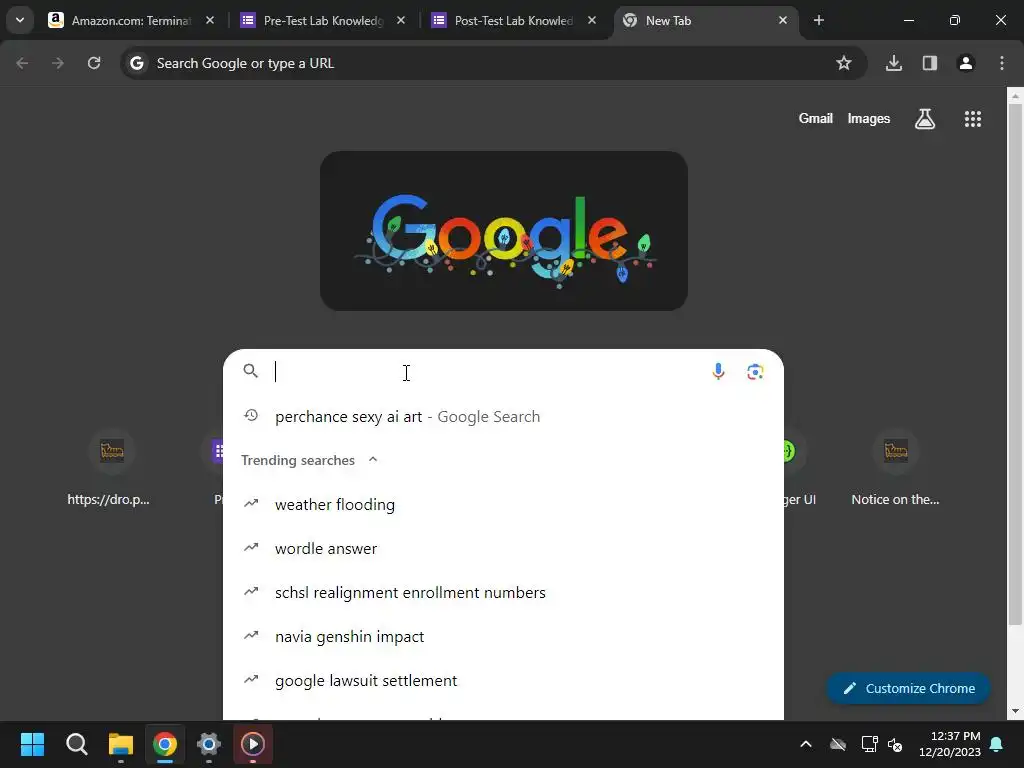Go back with the back arrow
This screenshot has height=768, width=1024.
pos(22,63)
